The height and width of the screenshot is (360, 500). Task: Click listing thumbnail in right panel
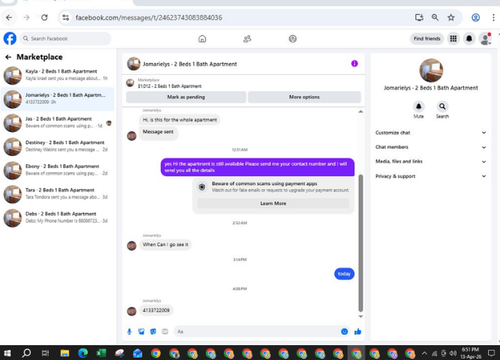431,70
